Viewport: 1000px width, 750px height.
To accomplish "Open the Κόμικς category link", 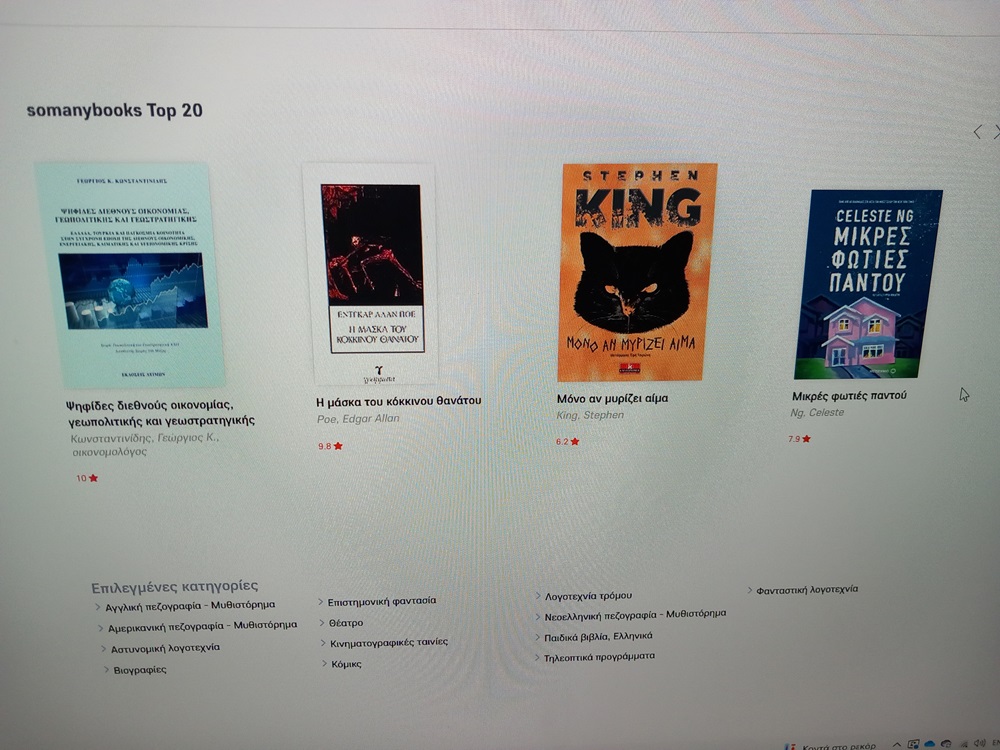I will (346, 664).
